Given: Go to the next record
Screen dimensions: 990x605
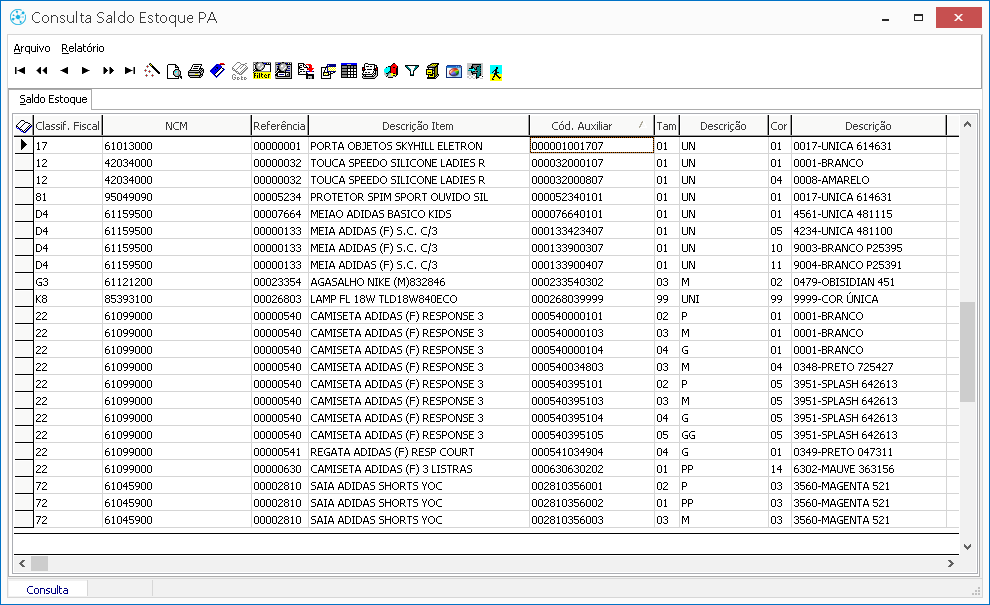Looking at the screenshot, I should [85, 71].
